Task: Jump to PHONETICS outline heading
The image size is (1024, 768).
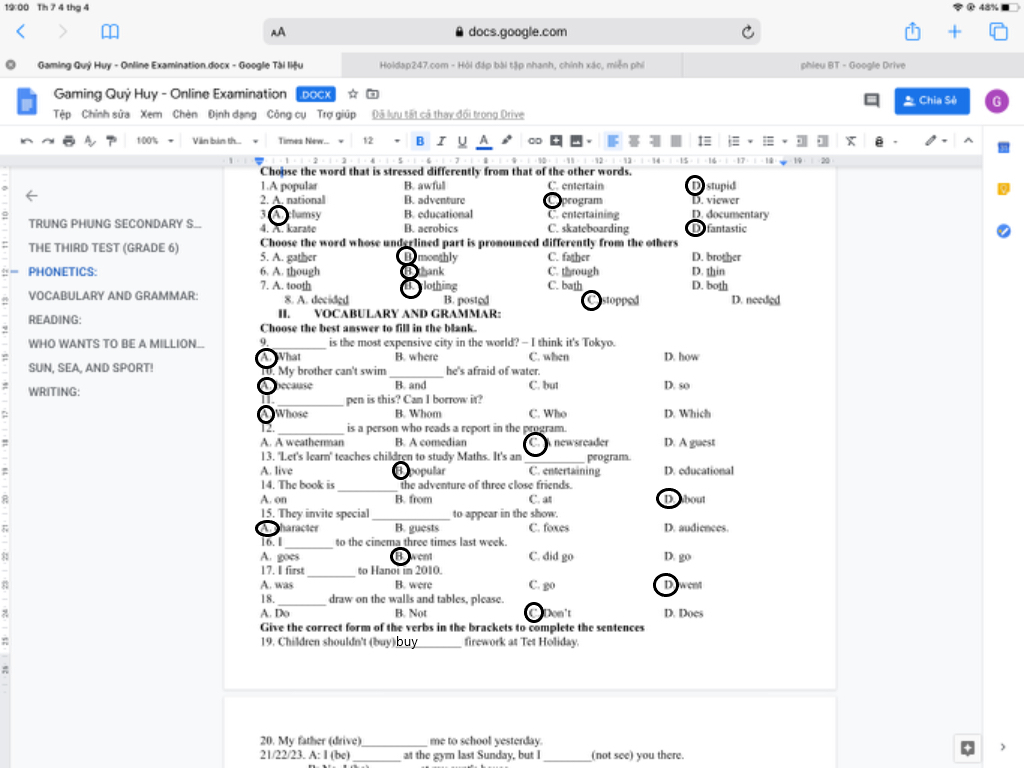Action: coord(62,272)
